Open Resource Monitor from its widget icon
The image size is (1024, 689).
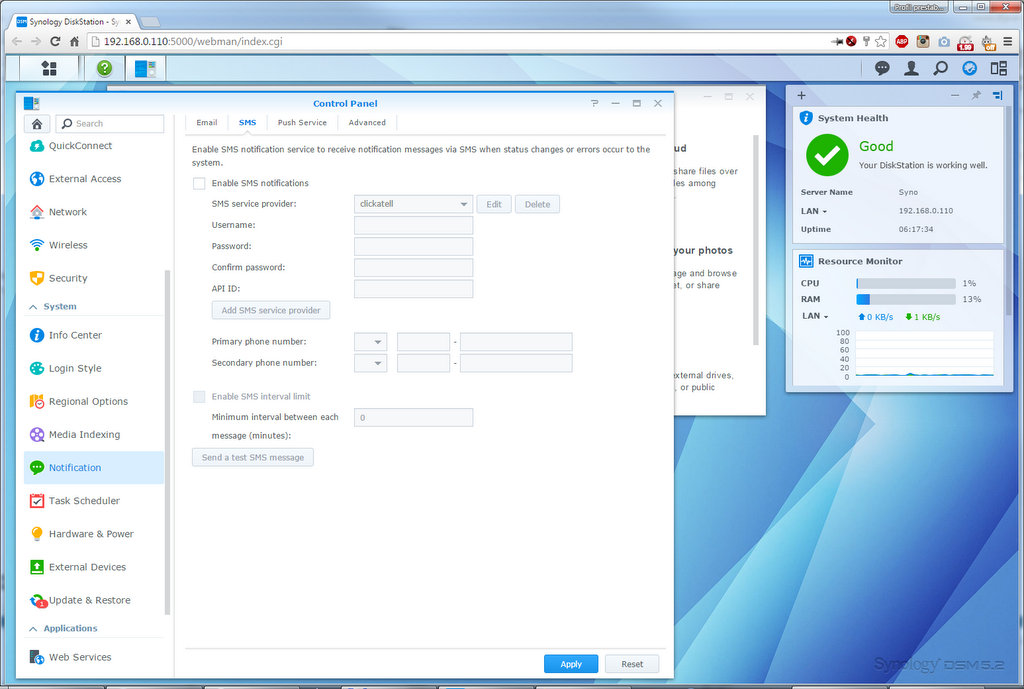point(806,261)
